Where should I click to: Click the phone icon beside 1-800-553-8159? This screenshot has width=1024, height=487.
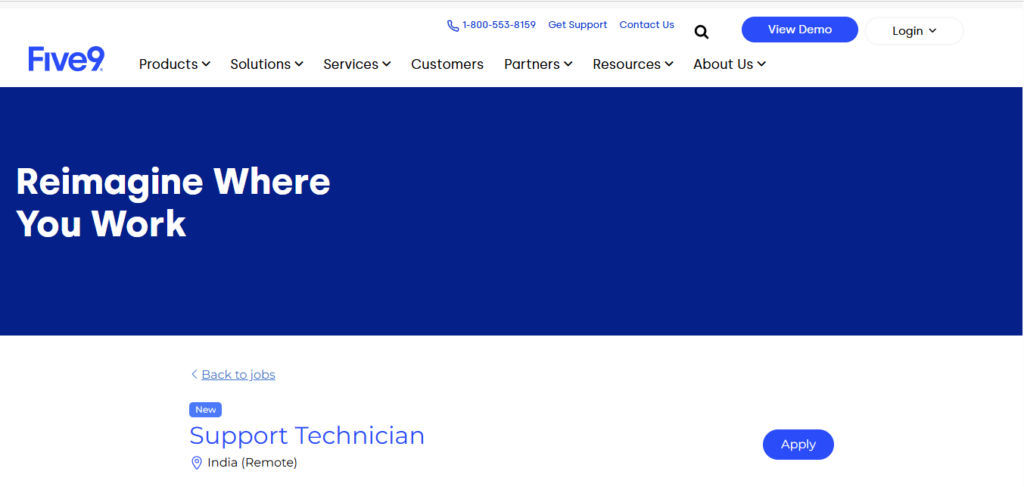pyautogui.click(x=453, y=25)
